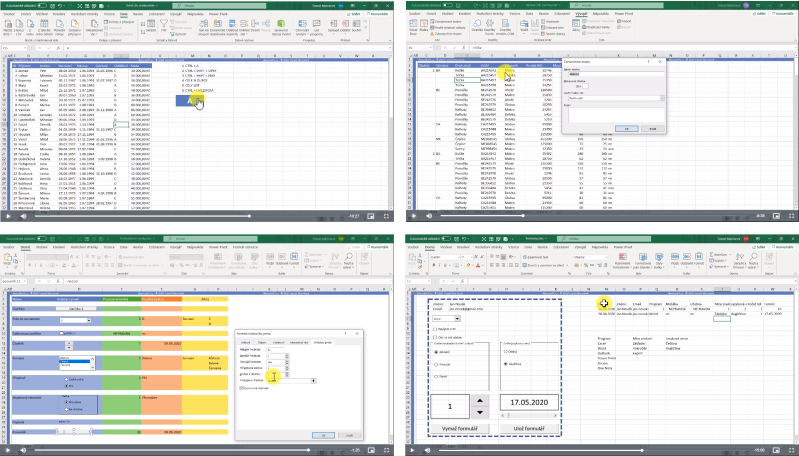Image resolution: width=799 pixels, height=456 pixels.
Task: Tick the checkbox directly under the form's dropdown
Action: (x=435, y=330)
